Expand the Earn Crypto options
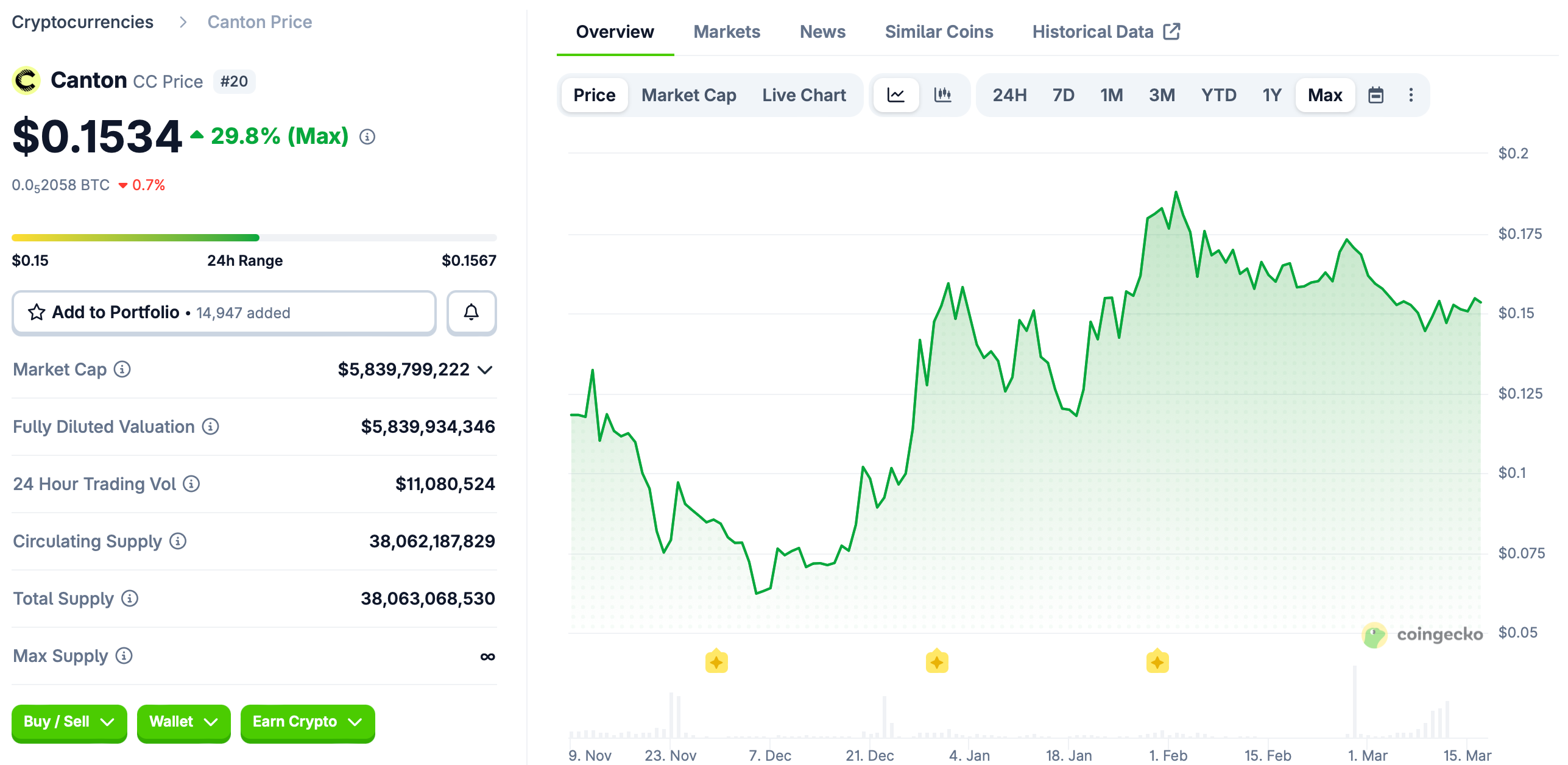The width and height of the screenshot is (1568, 765). pos(307,722)
